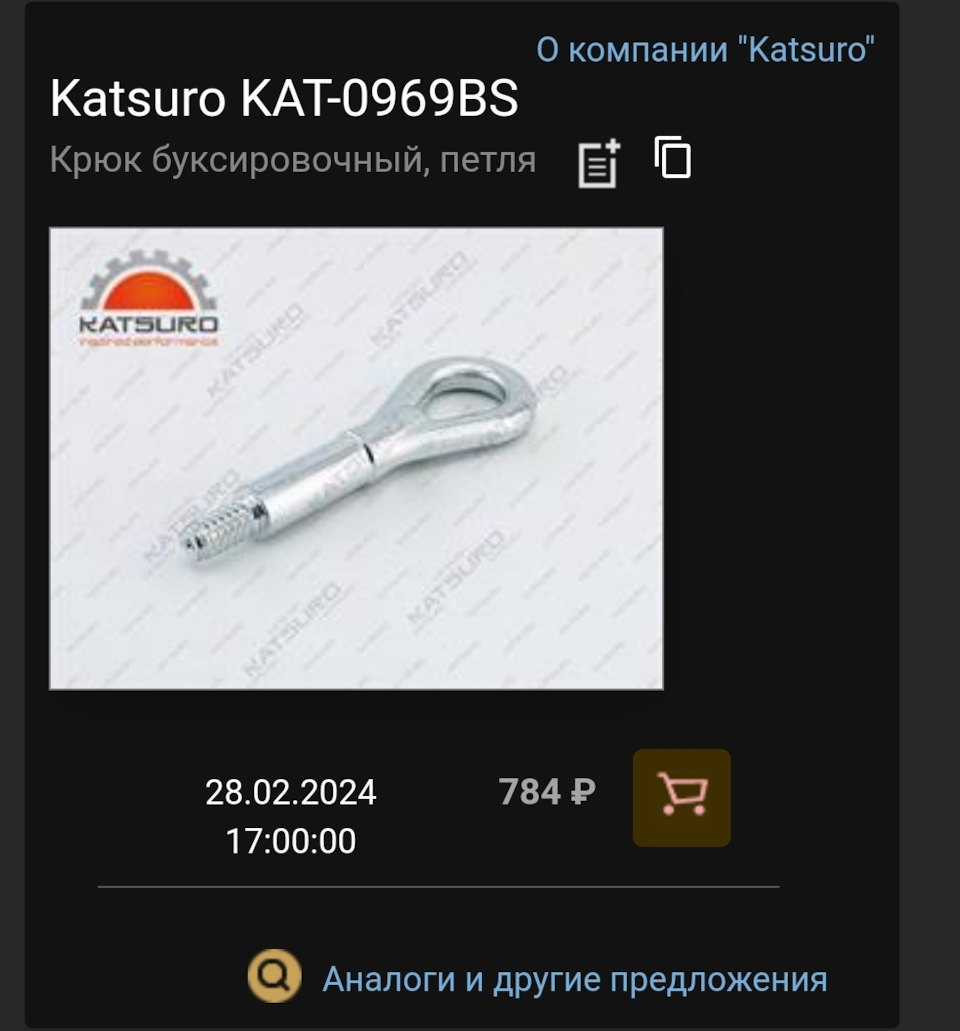
Task: Open the О компании "Katsuro" link
Action: (x=706, y=49)
